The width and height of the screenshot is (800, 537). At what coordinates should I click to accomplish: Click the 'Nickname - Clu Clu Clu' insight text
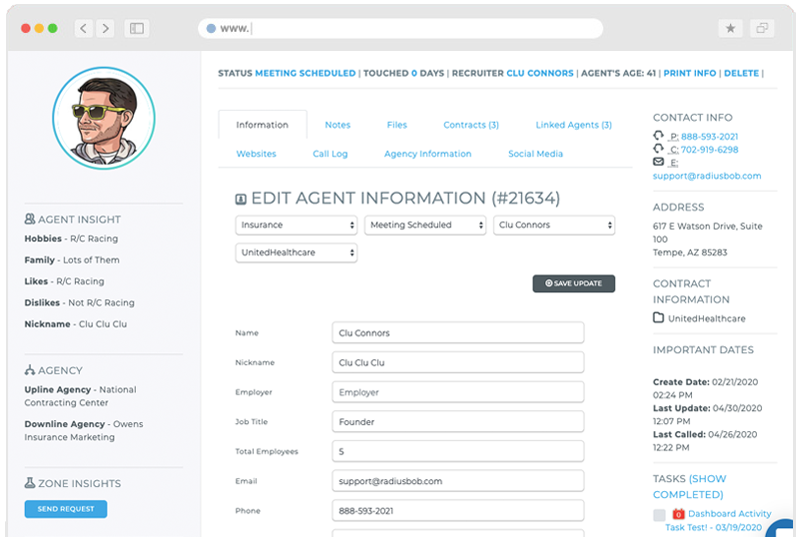tap(76, 324)
